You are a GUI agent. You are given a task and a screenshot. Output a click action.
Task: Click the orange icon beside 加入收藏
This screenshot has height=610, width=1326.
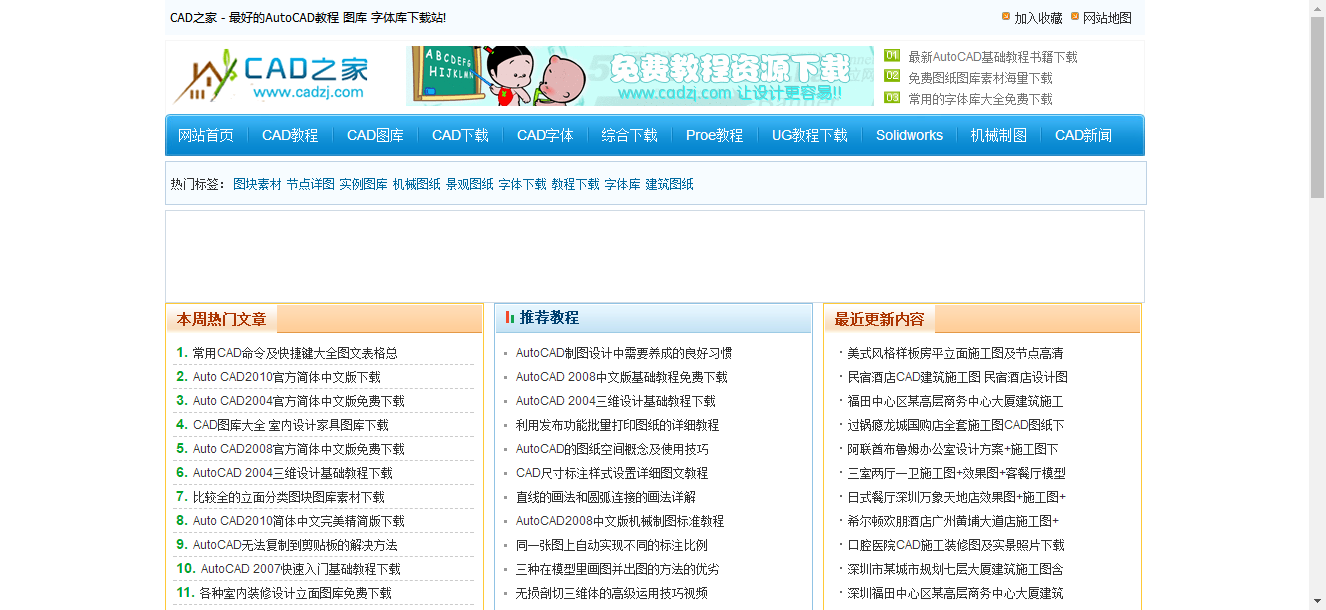tap(1006, 17)
